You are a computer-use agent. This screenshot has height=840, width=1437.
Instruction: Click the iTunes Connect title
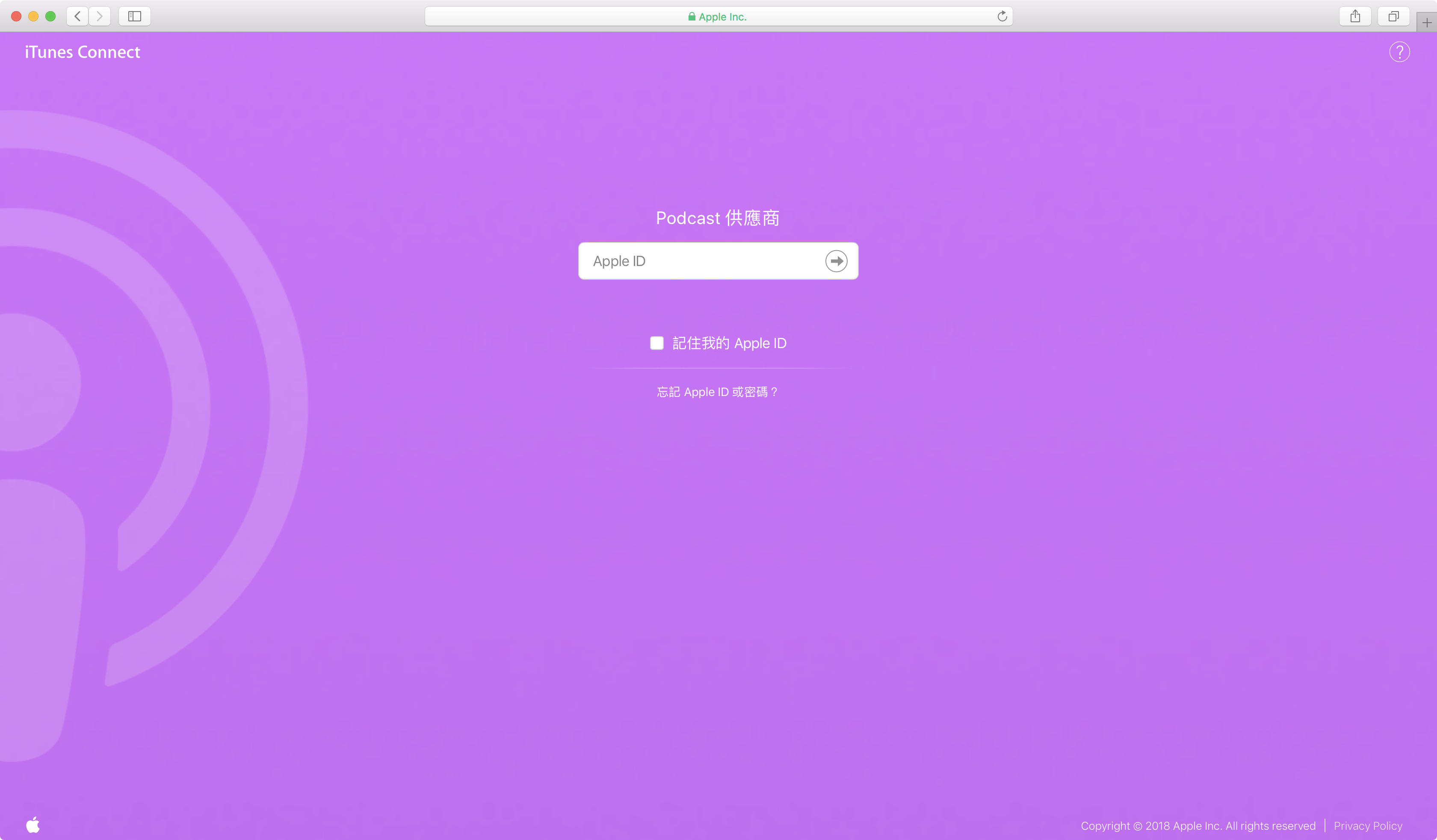83,52
